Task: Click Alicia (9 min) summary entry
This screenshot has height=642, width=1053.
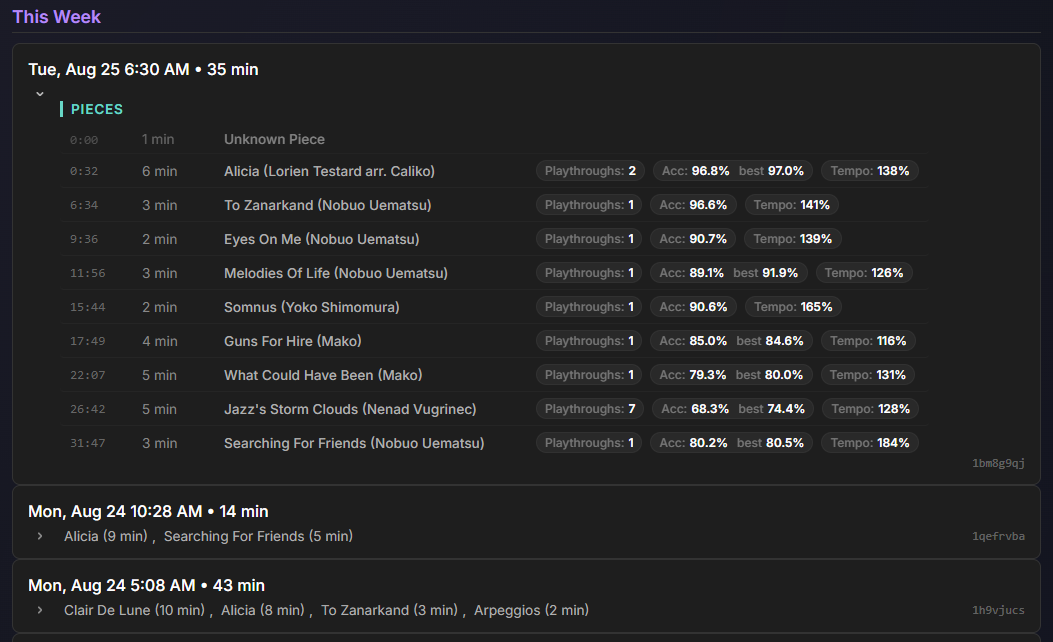Action: [105, 536]
